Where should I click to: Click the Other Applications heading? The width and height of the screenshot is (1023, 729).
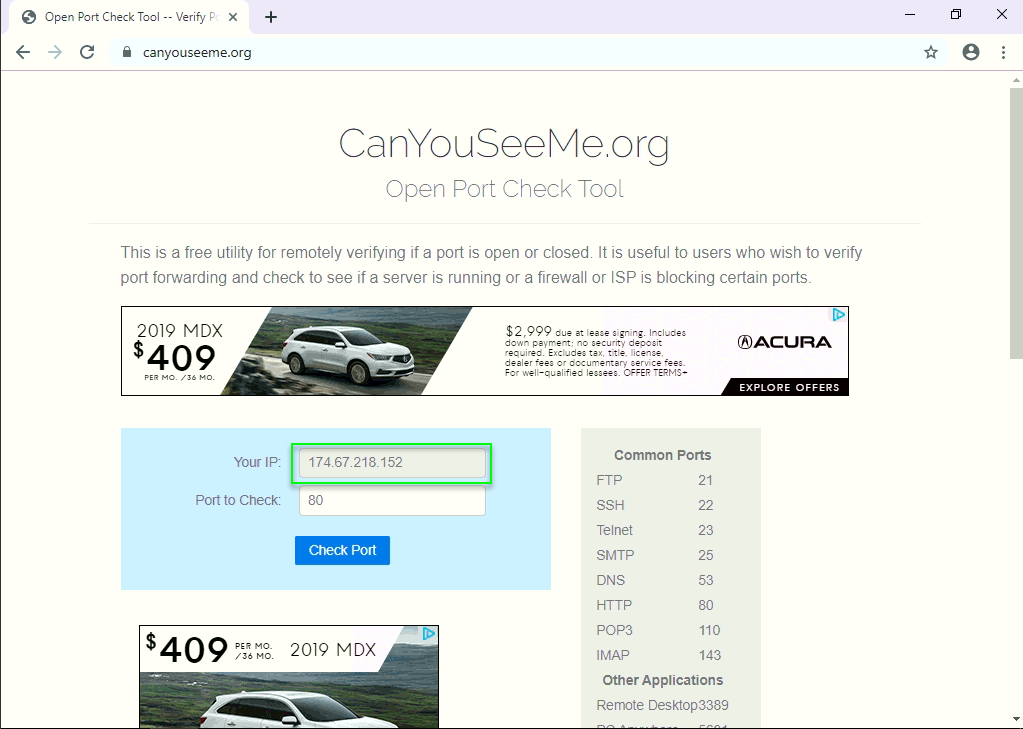[663, 680]
